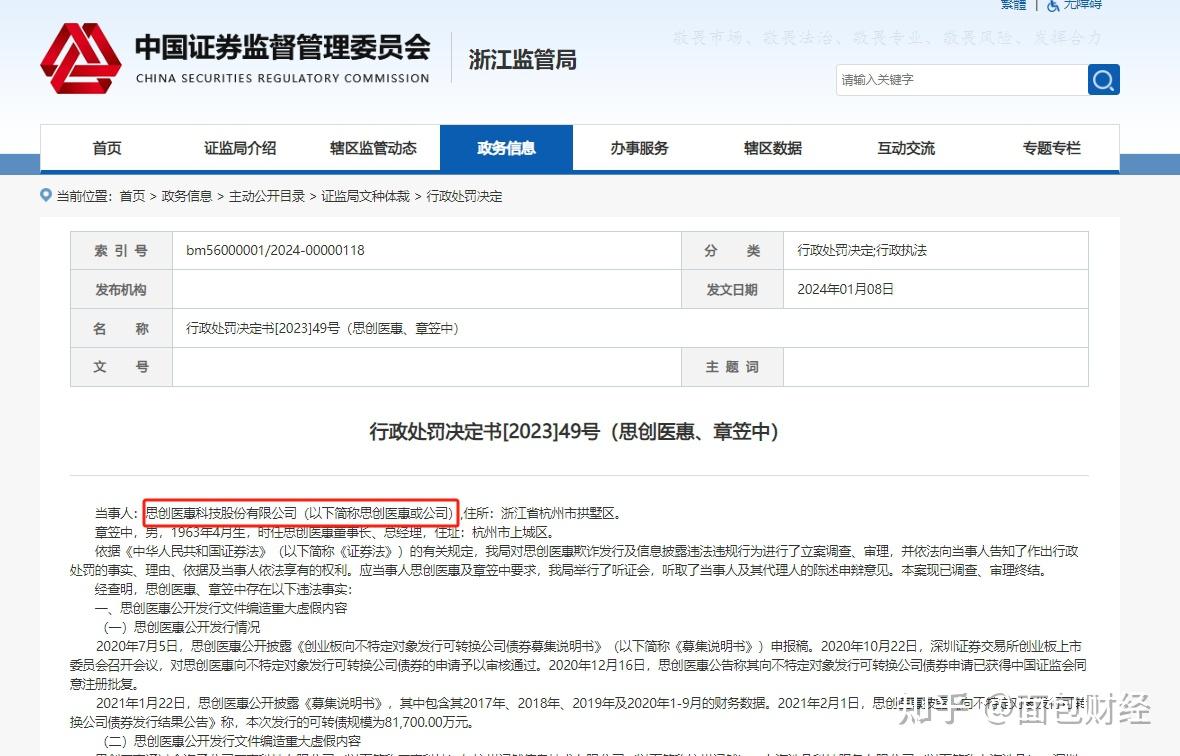Open the 互动交流 navigation tab
Screen dimensions: 1180x756
(906, 148)
